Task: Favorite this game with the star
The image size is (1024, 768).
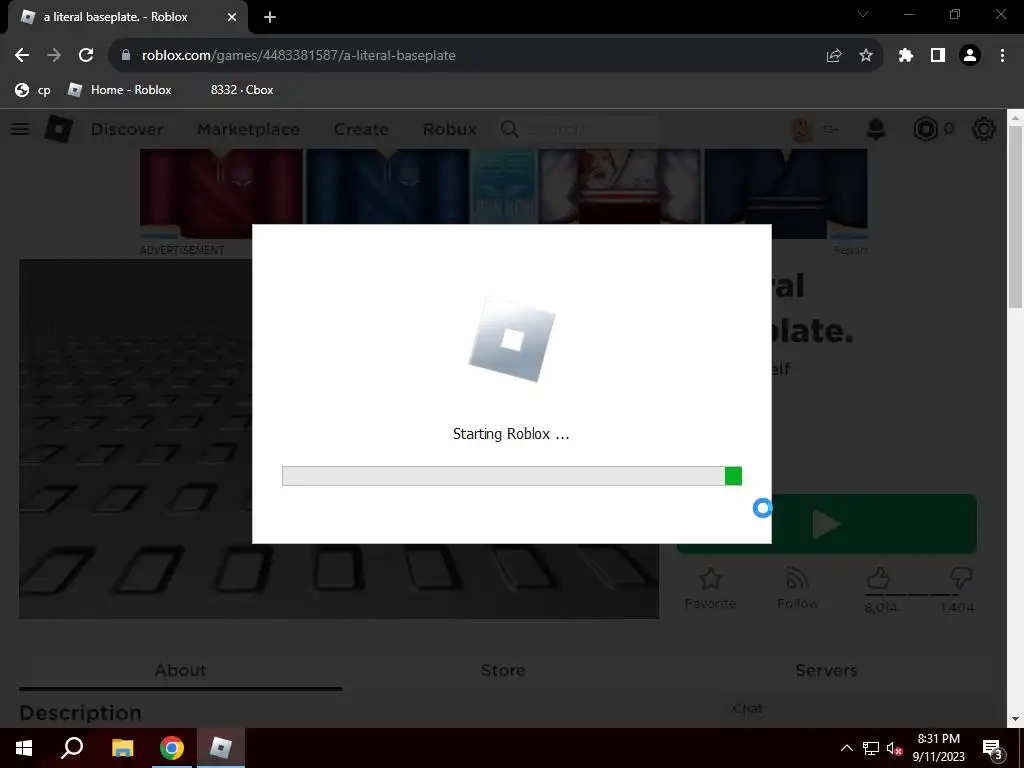Action: click(711, 588)
